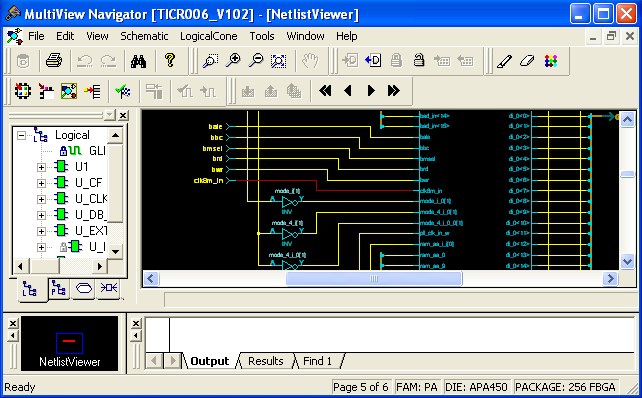Click the netlist image view icon
The height and width of the screenshot is (398, 642).
(x=69, y=91)
